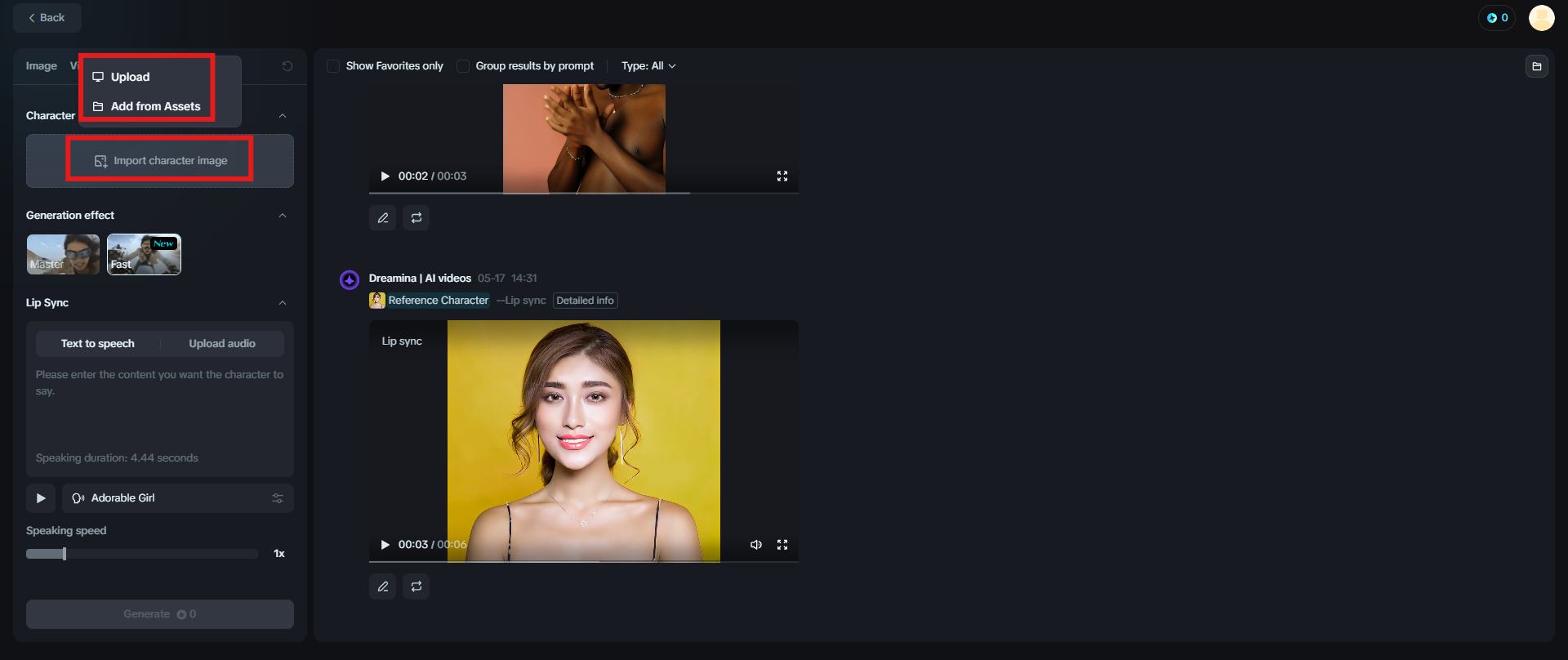Screen dimensions: 1568x660
Task: Open the user profile avatar
Action: coord(1541,18)
